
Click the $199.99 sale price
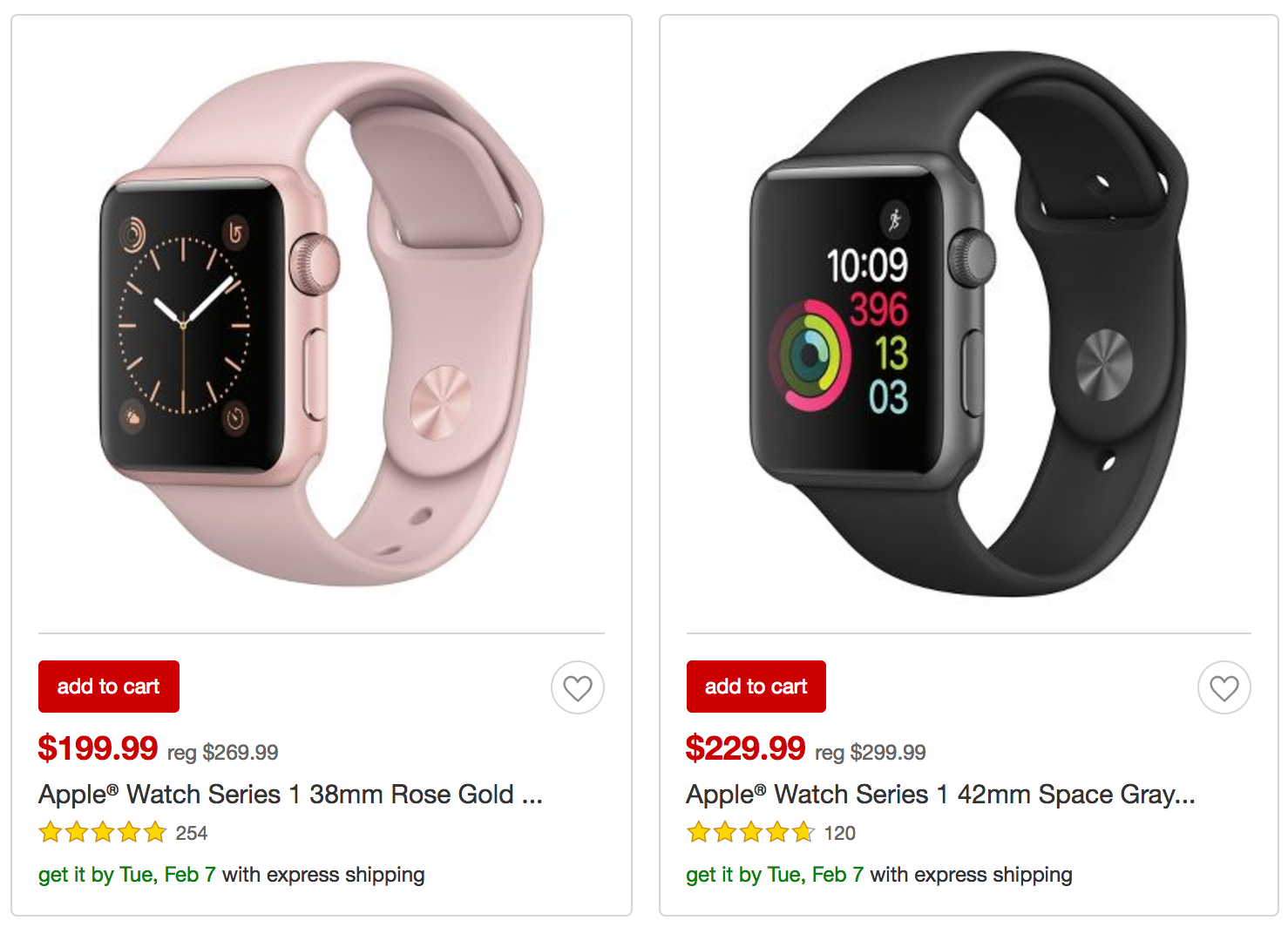(98, 748)
